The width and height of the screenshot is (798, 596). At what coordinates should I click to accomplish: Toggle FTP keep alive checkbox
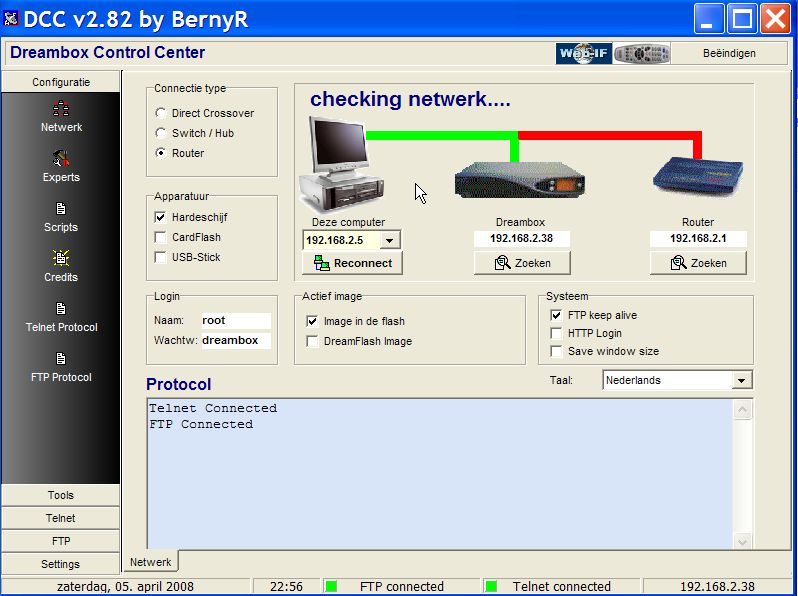(x=556, y=315)
